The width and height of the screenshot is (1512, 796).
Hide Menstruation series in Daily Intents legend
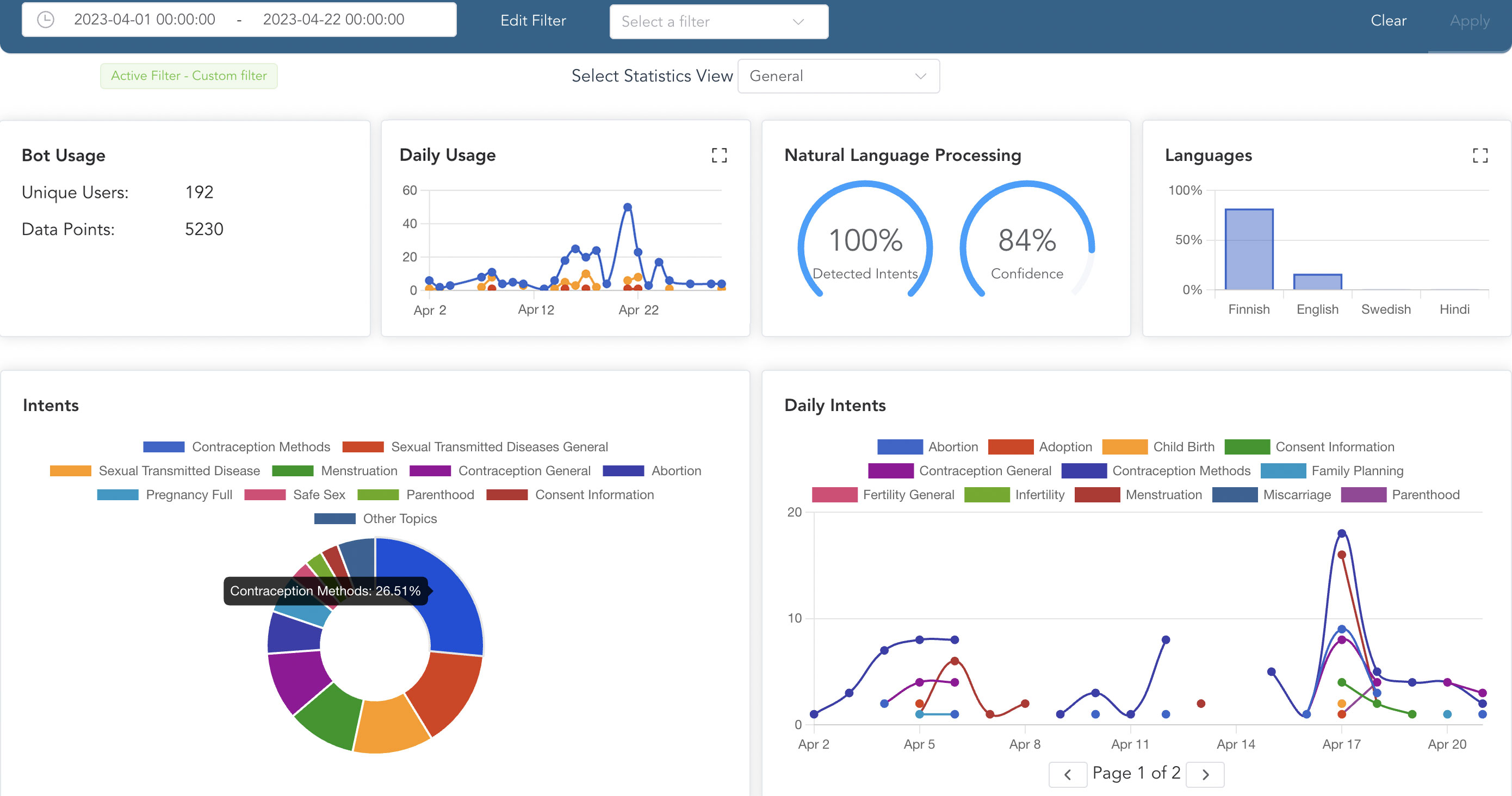click(1163, 494)
